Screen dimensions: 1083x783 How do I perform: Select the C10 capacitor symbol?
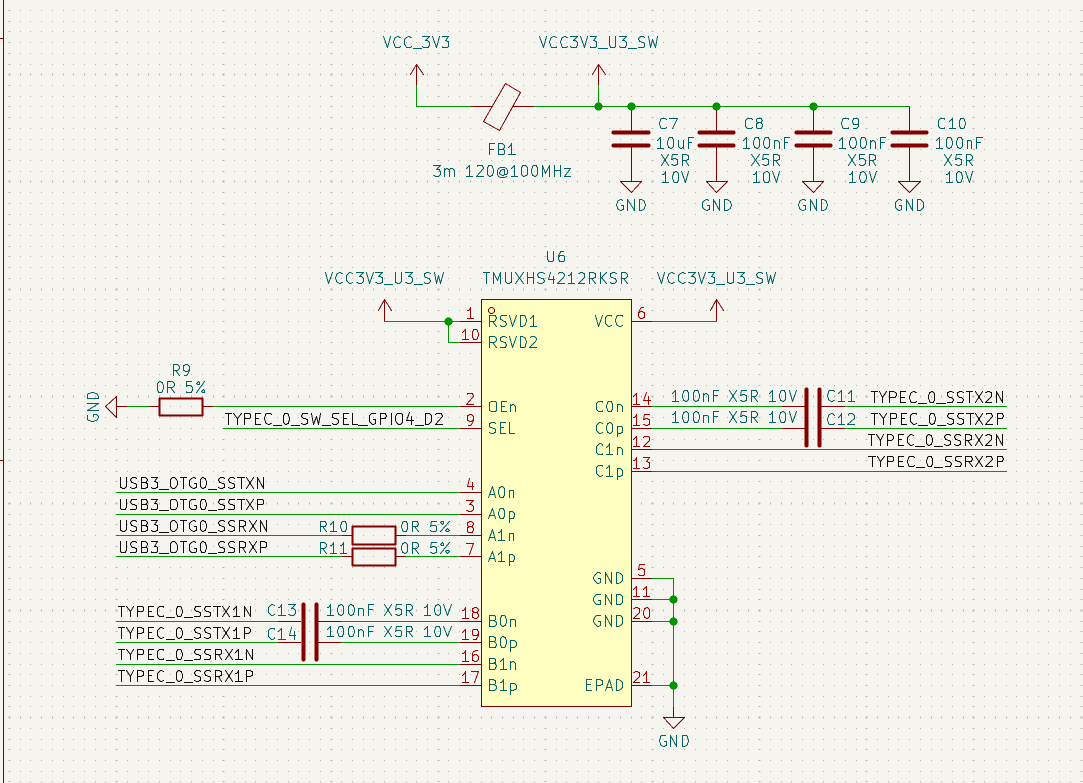[909, 139]
